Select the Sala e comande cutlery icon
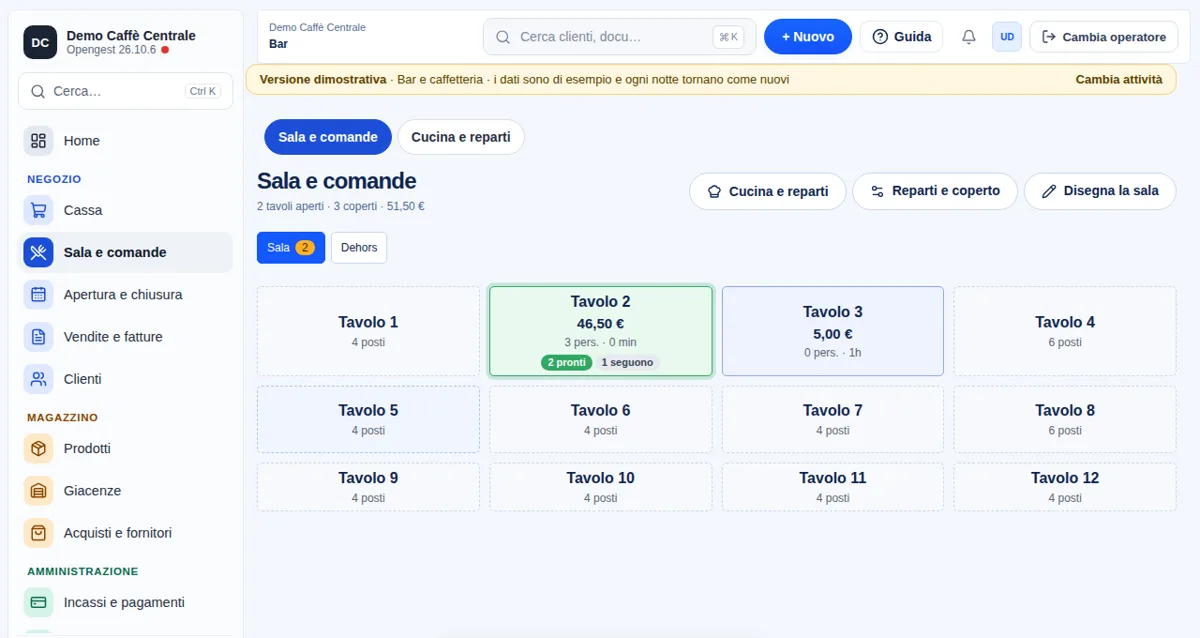This screenshot has height=638, width=1200. [38, 253]
